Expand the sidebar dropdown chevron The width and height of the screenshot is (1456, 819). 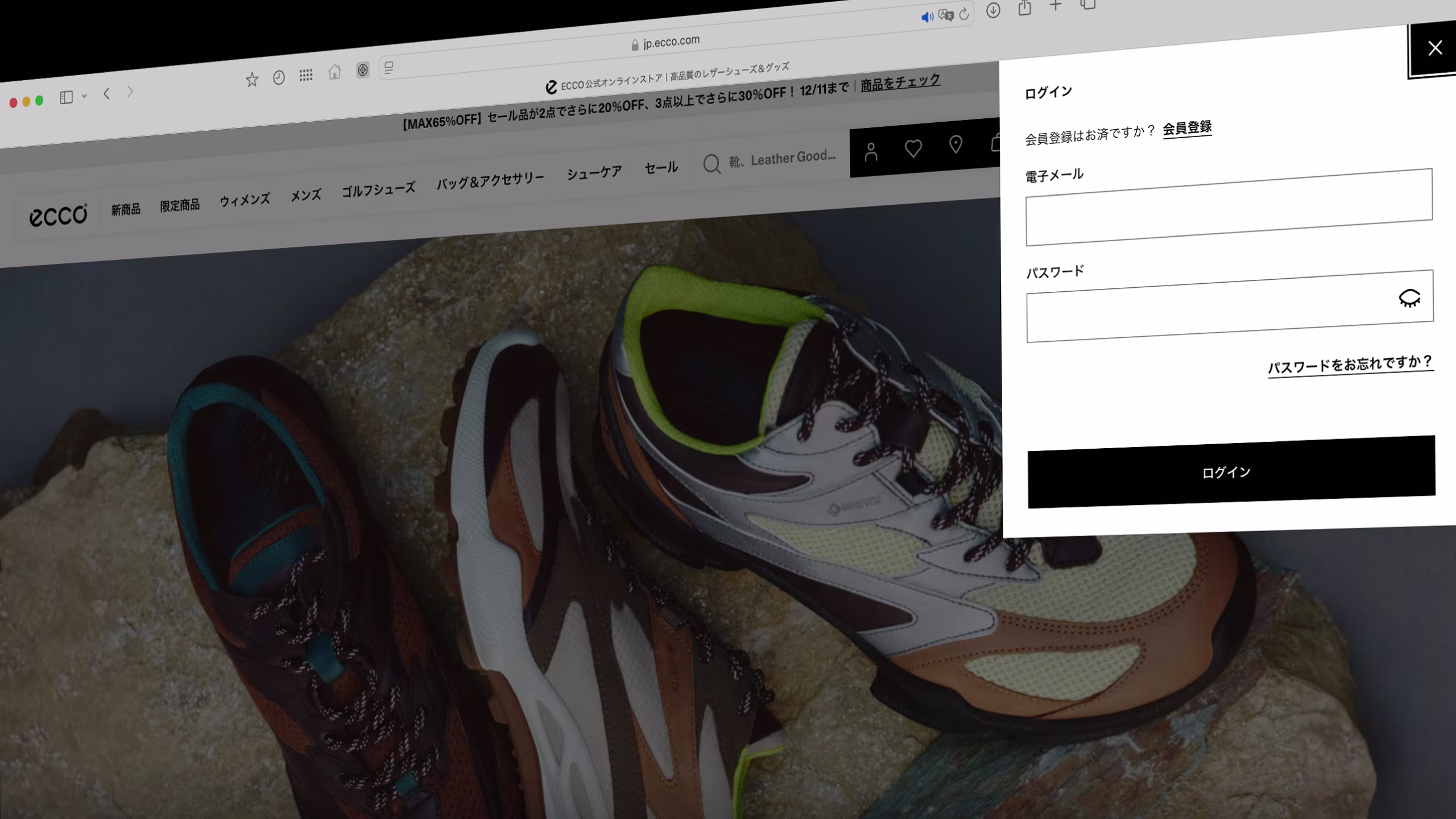(x=84, y=96)
